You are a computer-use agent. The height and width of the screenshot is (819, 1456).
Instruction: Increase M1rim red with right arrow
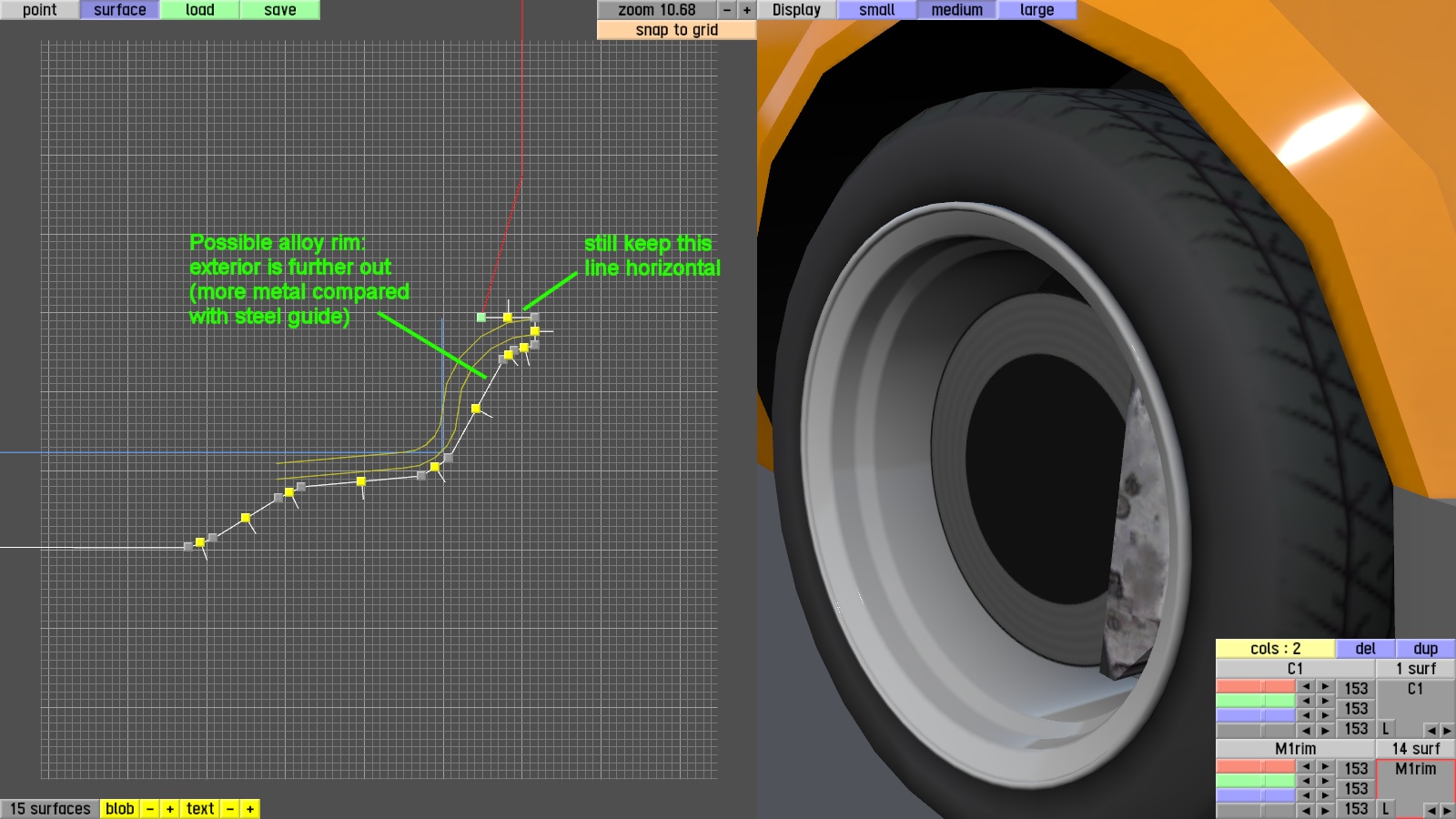tap(1326, 767)
